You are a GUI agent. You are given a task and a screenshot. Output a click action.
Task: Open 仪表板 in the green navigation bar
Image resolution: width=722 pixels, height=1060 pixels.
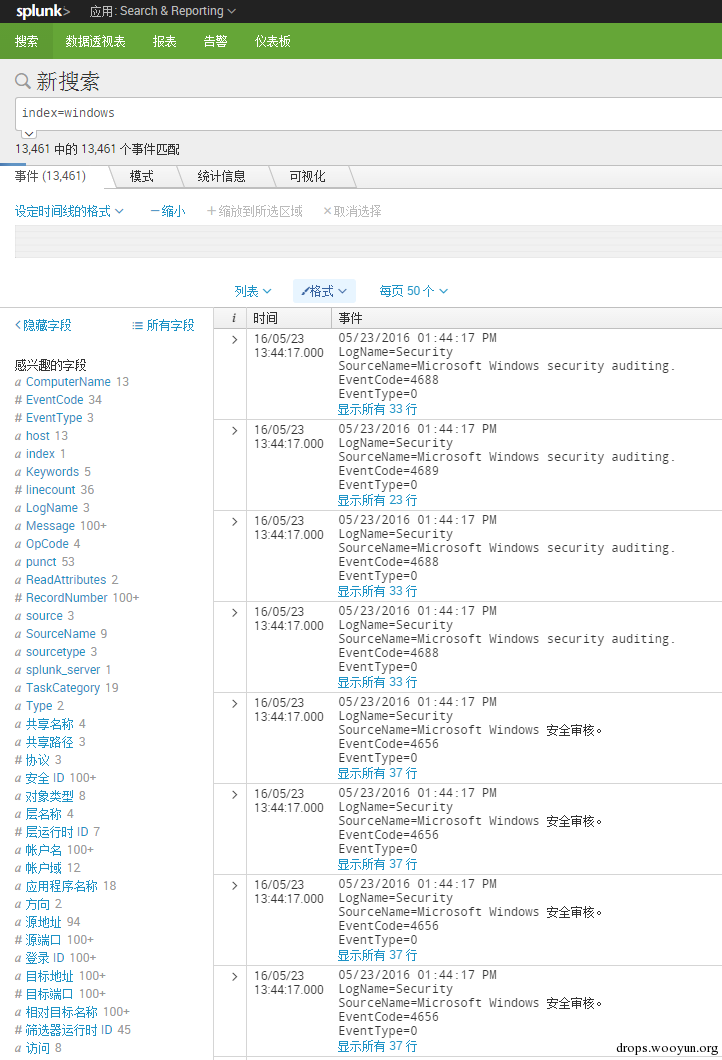pyautogui.click(x=272, y=41)
